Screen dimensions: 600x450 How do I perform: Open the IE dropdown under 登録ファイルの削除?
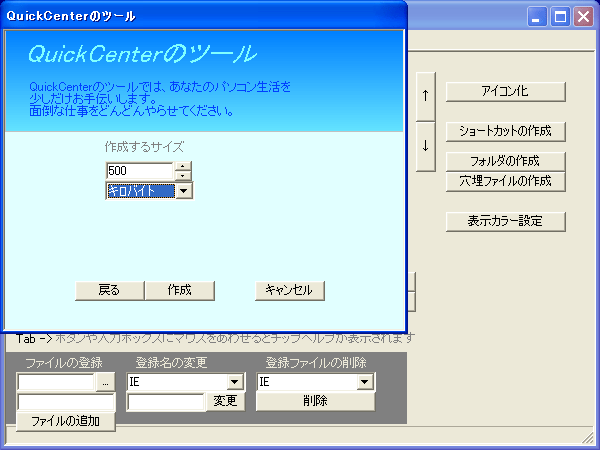pyautogui.click(x=364, y=382)
